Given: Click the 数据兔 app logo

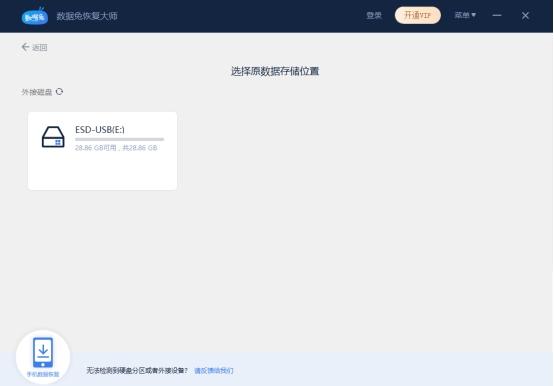Looking at the screenshot, I should point(35,16).
